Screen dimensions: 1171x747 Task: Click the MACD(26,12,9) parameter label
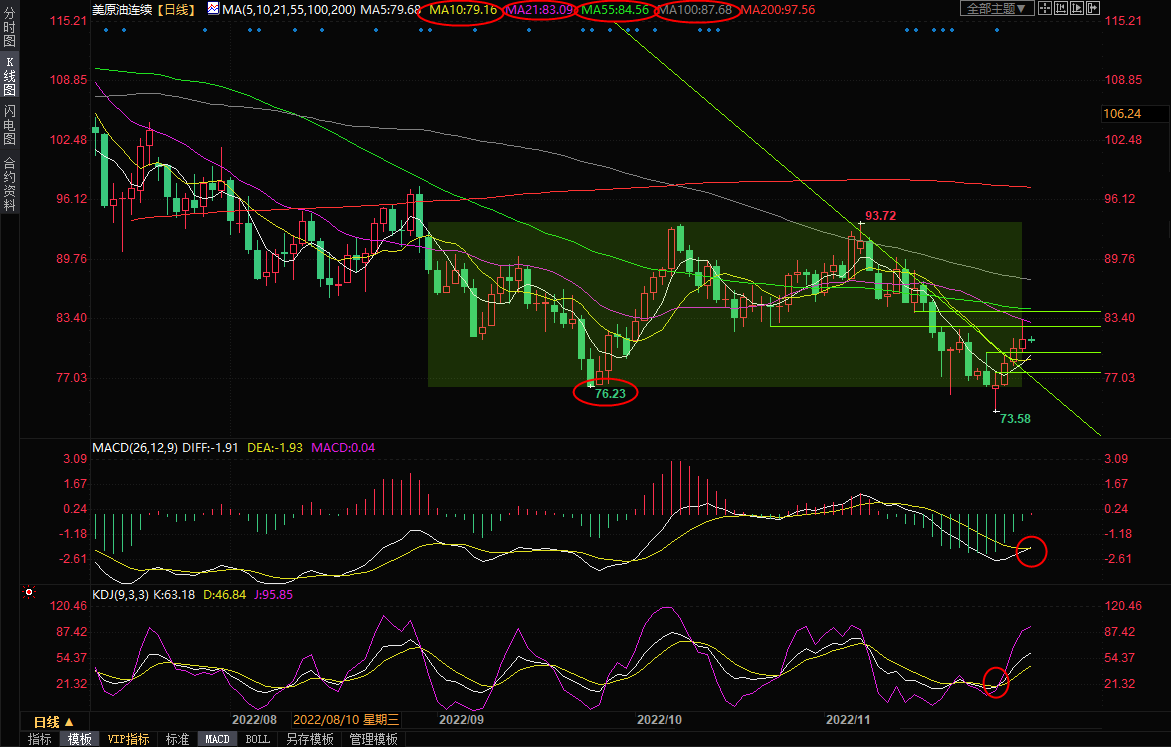(135, 447)
